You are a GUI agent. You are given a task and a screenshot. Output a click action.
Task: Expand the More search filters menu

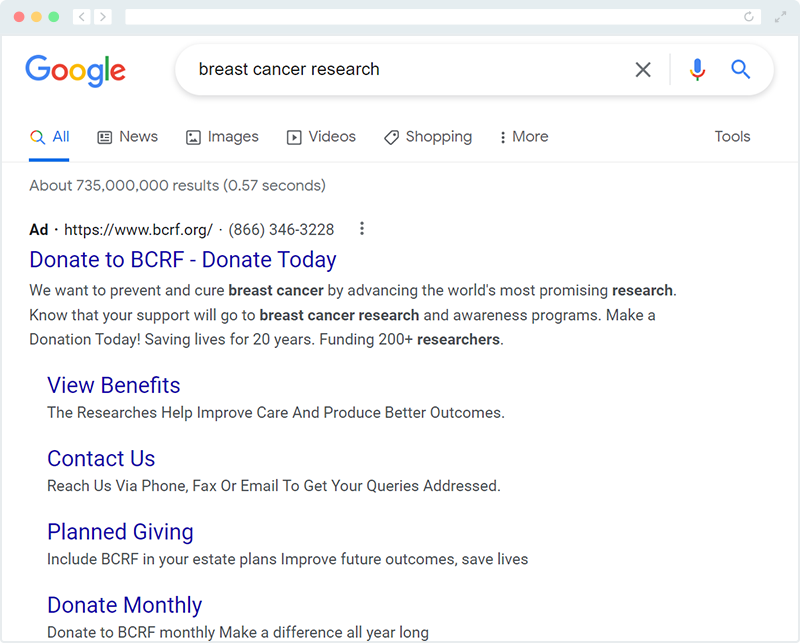(524, 137)
